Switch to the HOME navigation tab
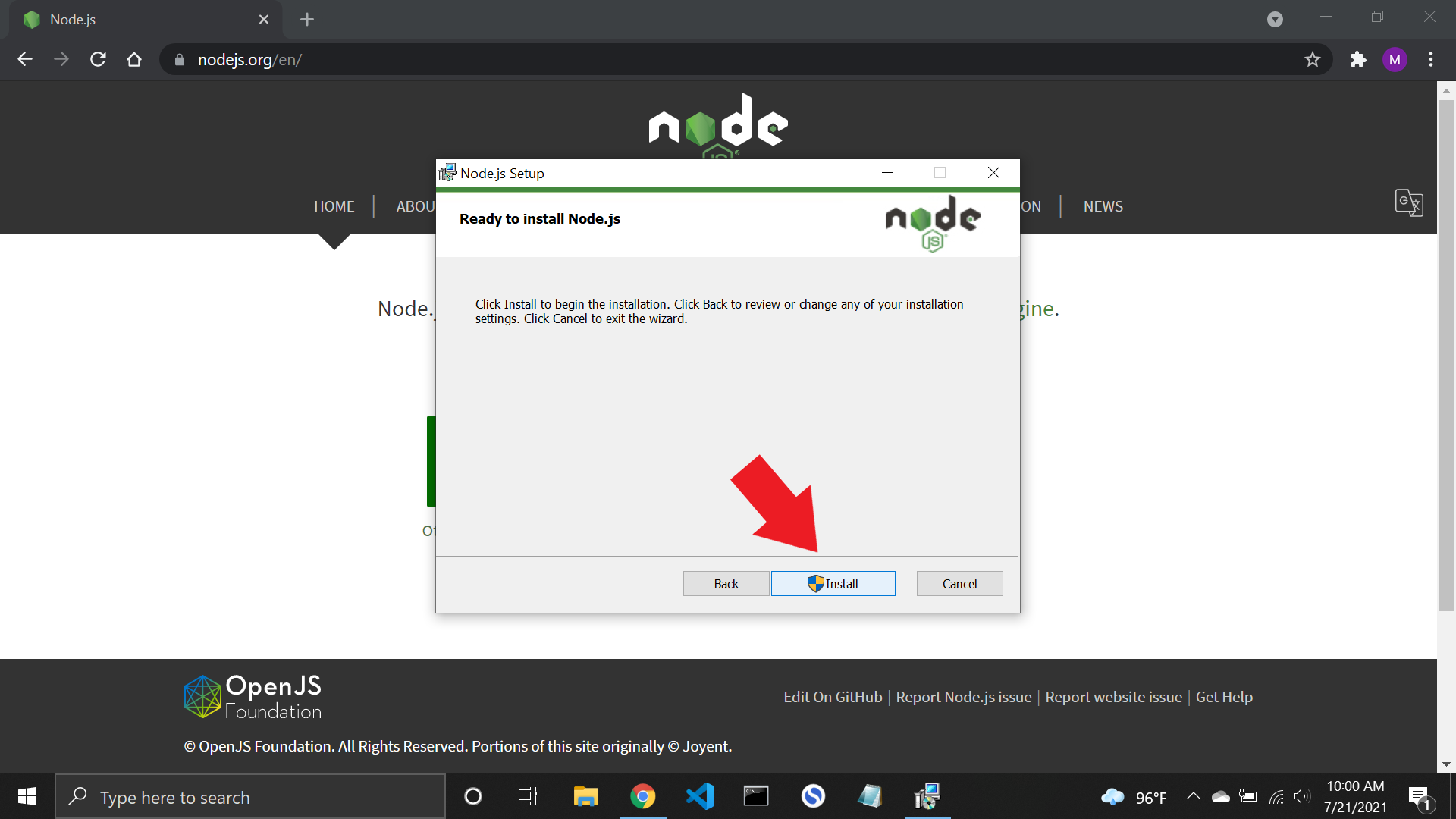This screenshot has width=1456, height=819. point(334,206)
